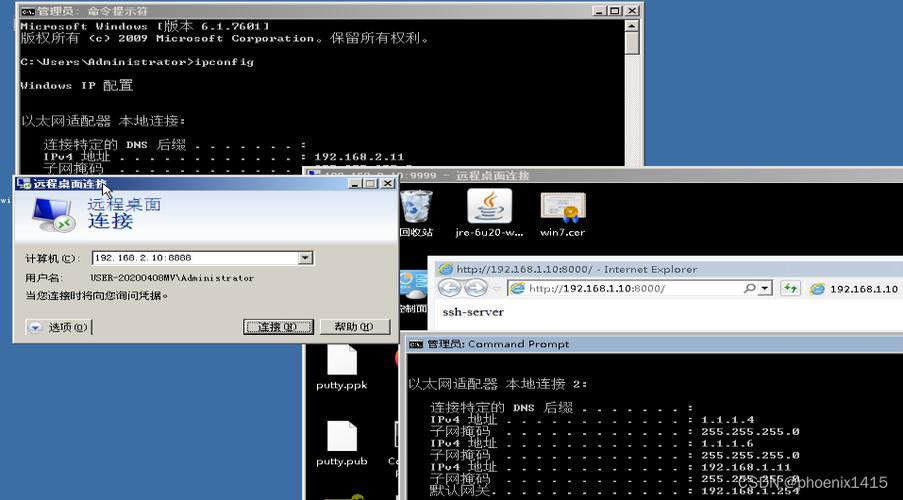903x500 pixels.
Task: Open the Control Panel desktop icon
Action: click(410, 288)
